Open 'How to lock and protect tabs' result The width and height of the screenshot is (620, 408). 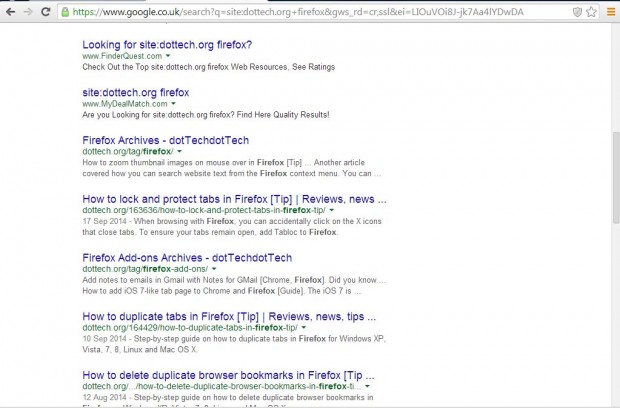tap(234, 199)
